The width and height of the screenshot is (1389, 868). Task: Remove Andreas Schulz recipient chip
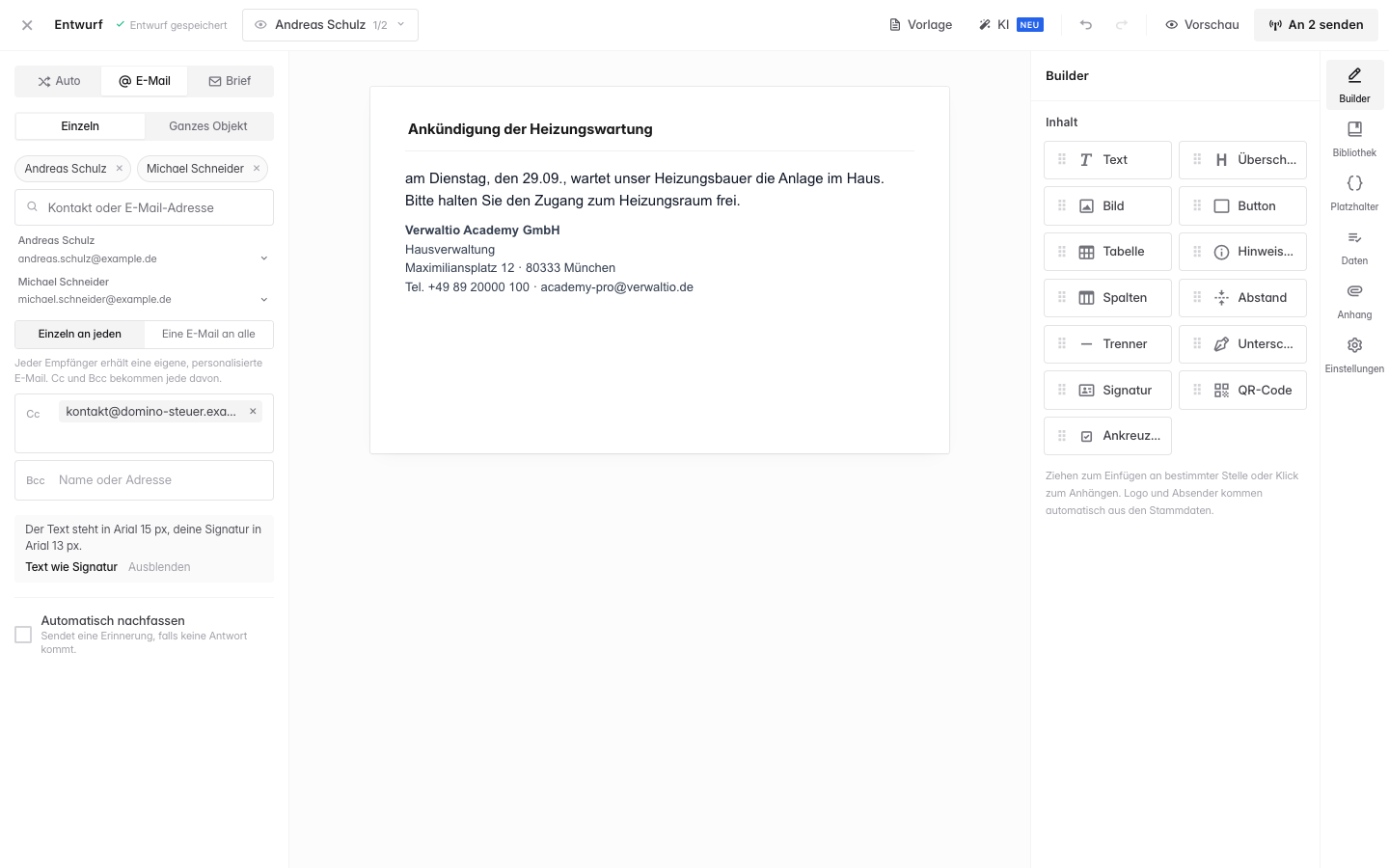pos(120,169)
